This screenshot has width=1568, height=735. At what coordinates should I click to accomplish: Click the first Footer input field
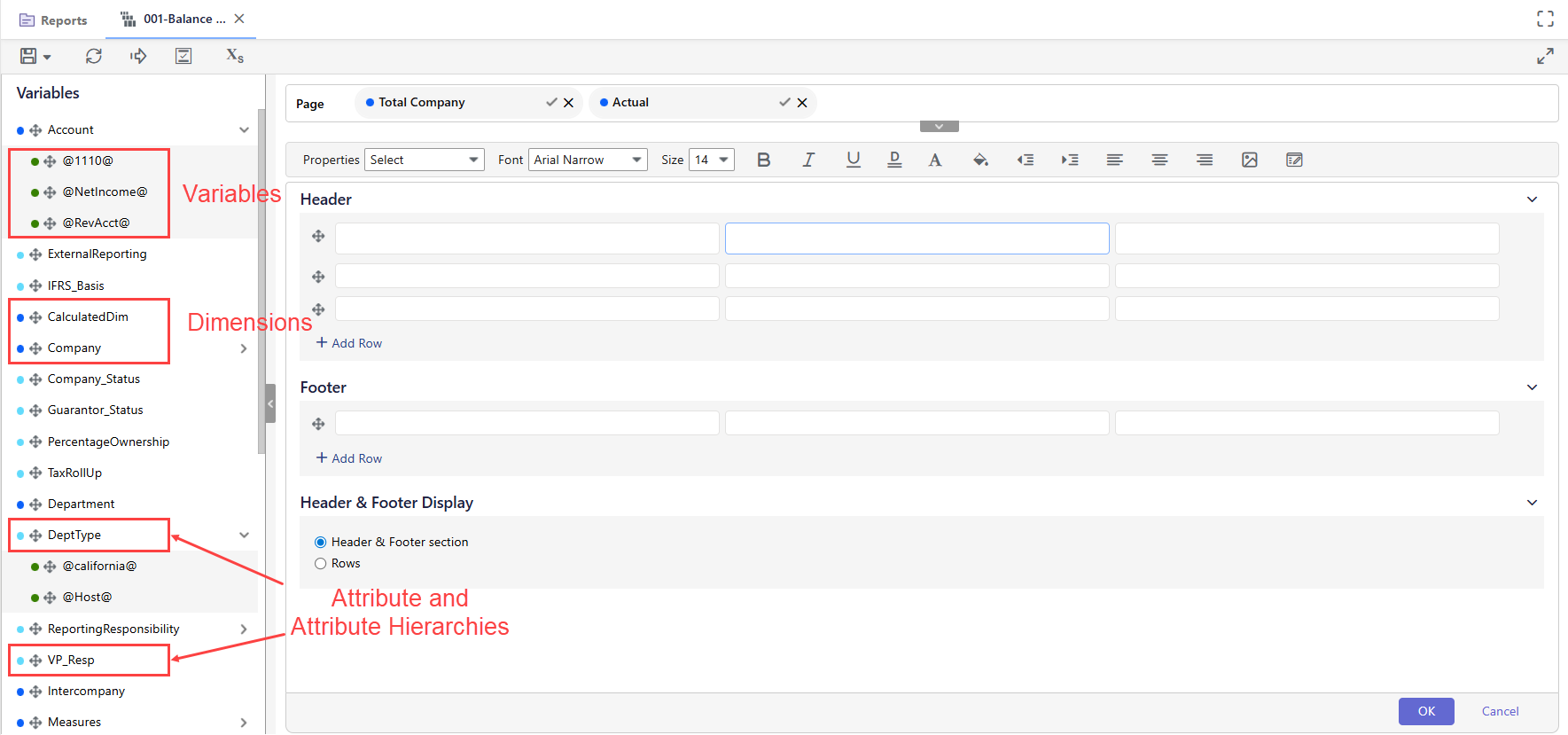click(x=527, y=423)
